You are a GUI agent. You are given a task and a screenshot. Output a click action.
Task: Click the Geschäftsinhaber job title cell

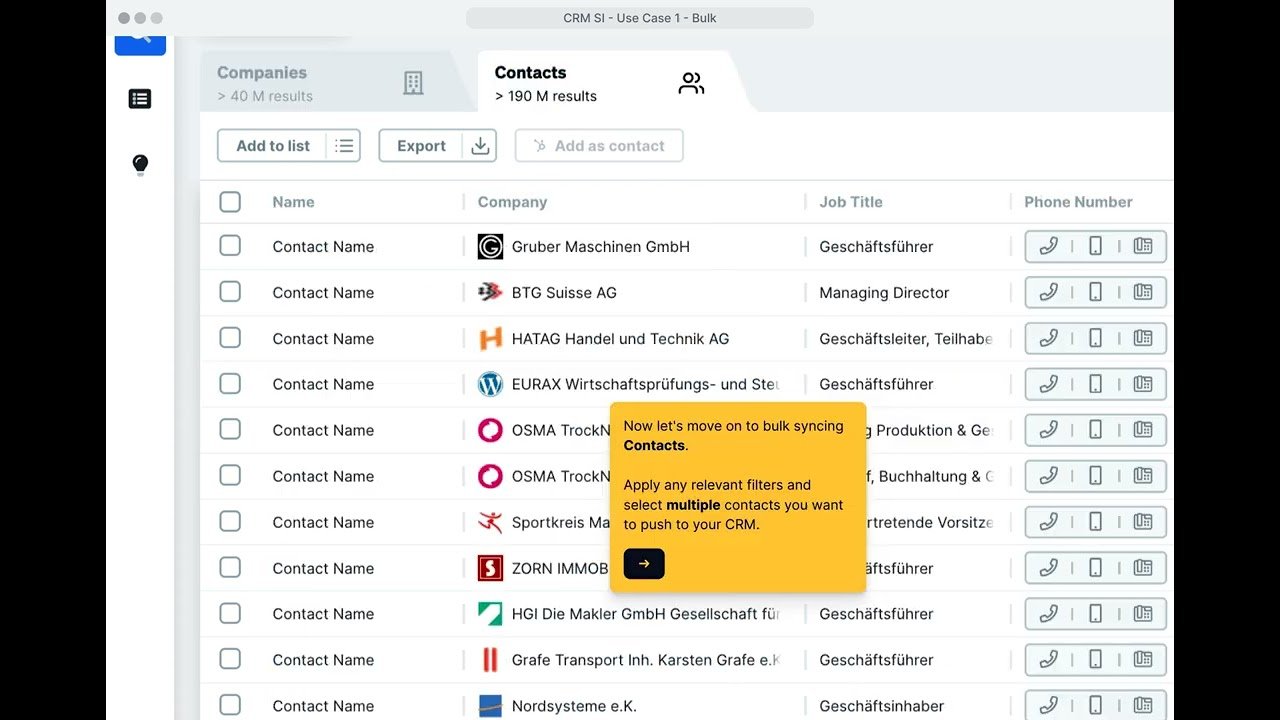tap(881, 706)
